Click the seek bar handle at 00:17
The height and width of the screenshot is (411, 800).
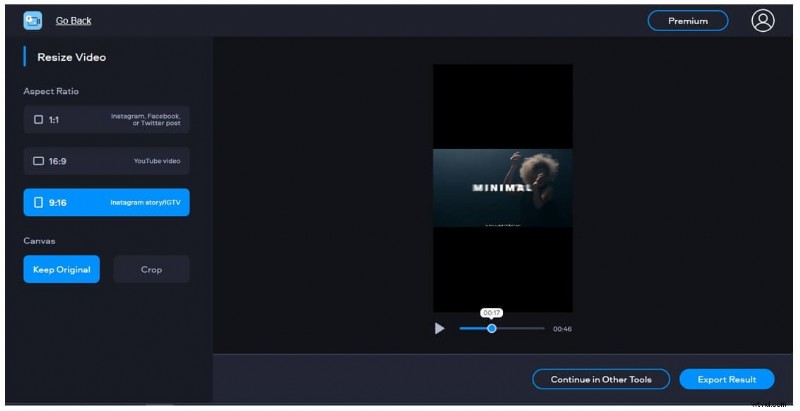coord(491,329)
